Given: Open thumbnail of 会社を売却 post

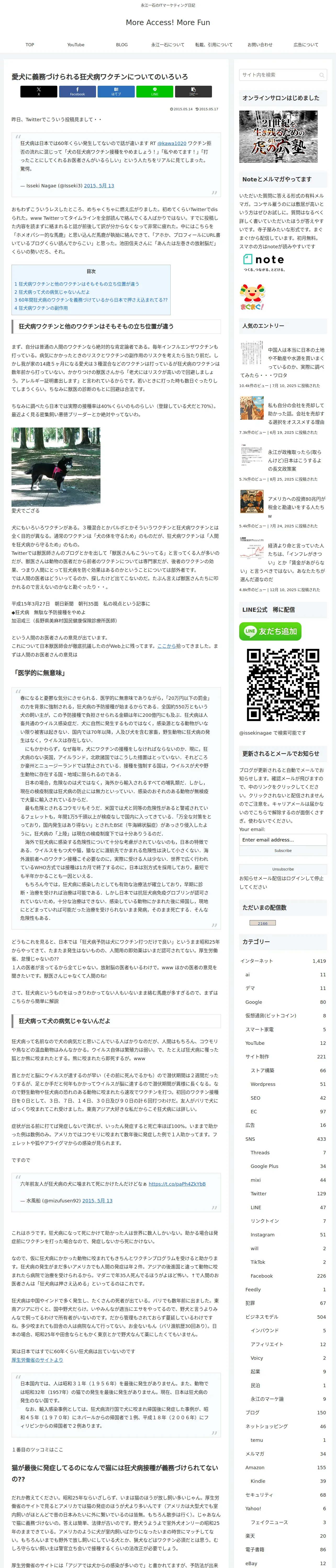Looking at the screenshot, I should [252, 408].
